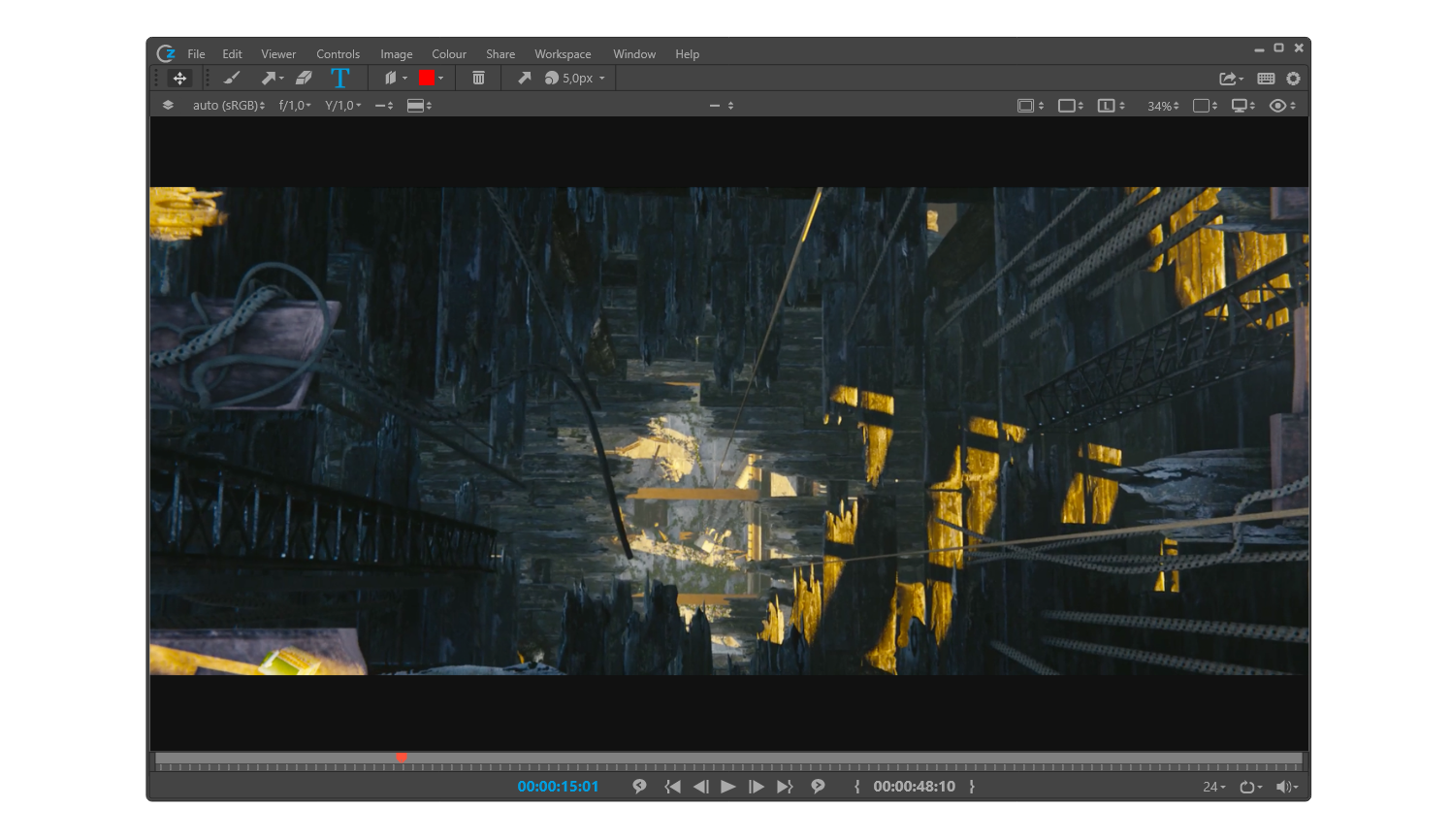Select the arrow shape annotation tool

coord(271,79)
